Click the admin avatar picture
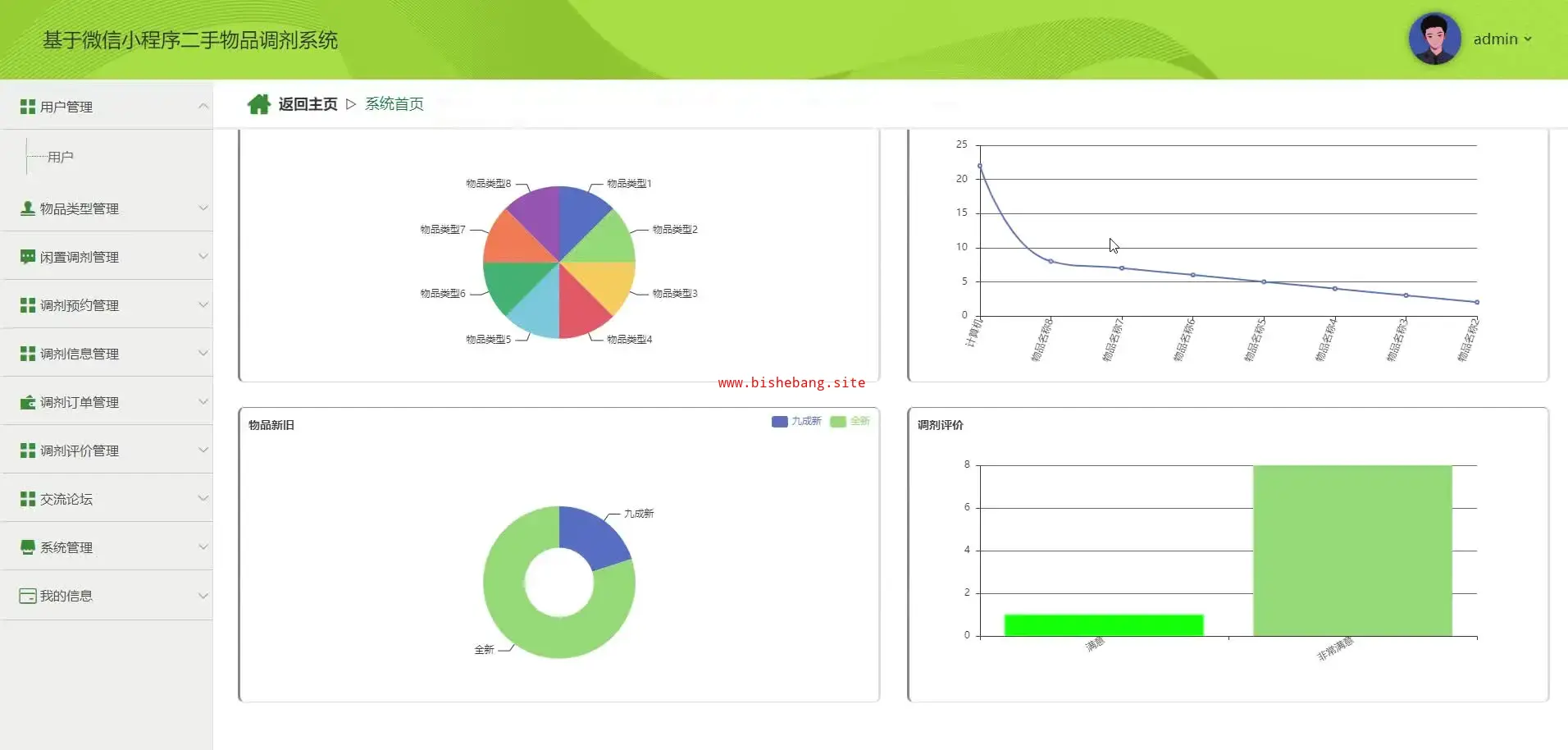This screenshot has width=1568, height=750. pyautogui.click(x=1434, y=39)
